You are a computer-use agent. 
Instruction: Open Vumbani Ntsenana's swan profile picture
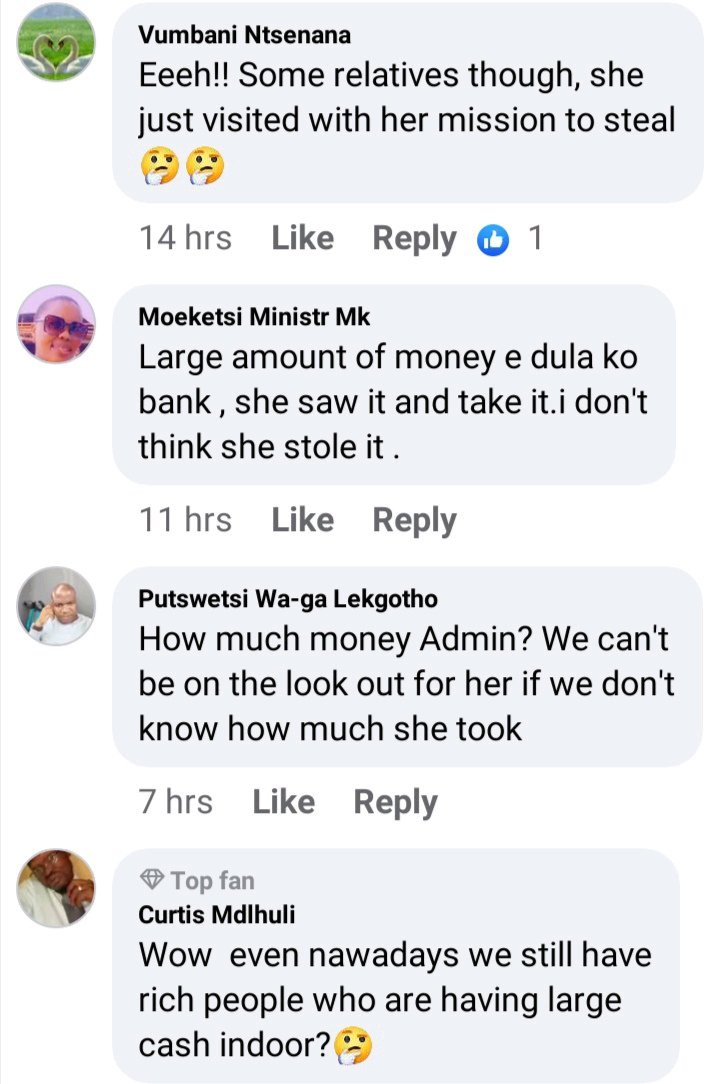(56, 42)
